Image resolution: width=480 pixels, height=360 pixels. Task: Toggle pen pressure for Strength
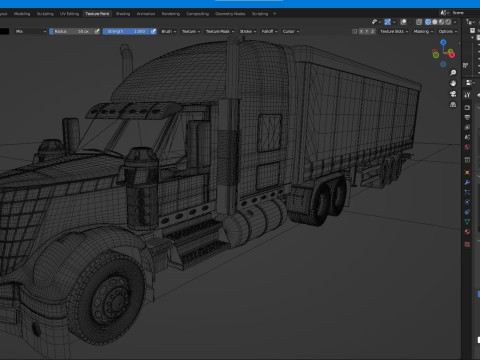[x=153, y=31]
